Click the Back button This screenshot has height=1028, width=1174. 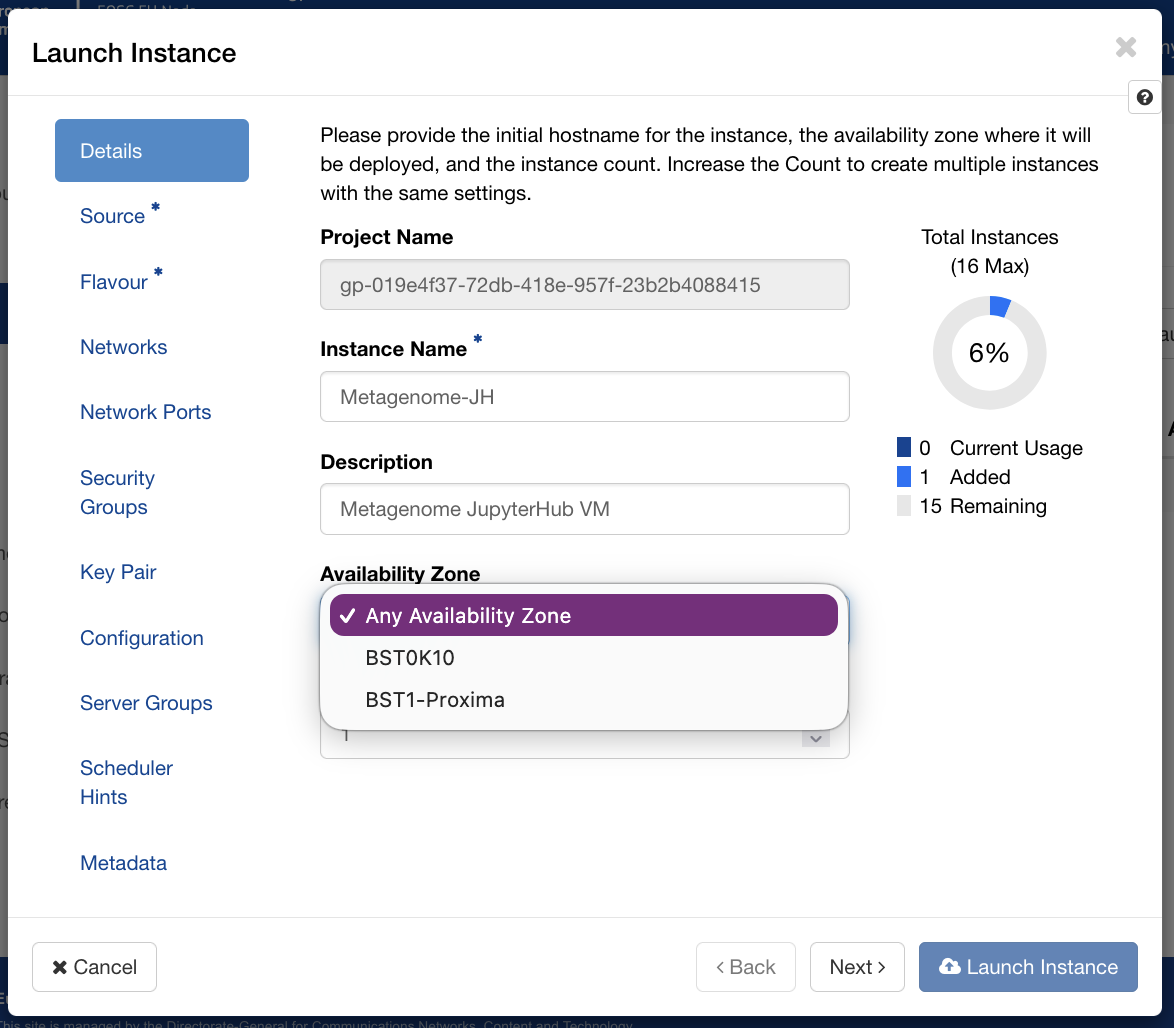(746, 967)
